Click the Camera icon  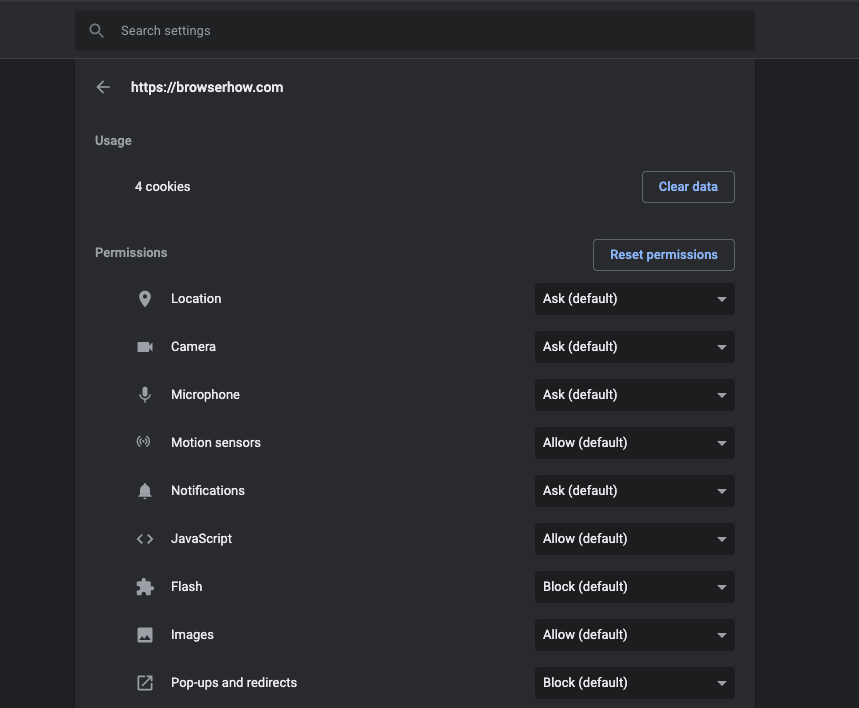coord(145,347)
